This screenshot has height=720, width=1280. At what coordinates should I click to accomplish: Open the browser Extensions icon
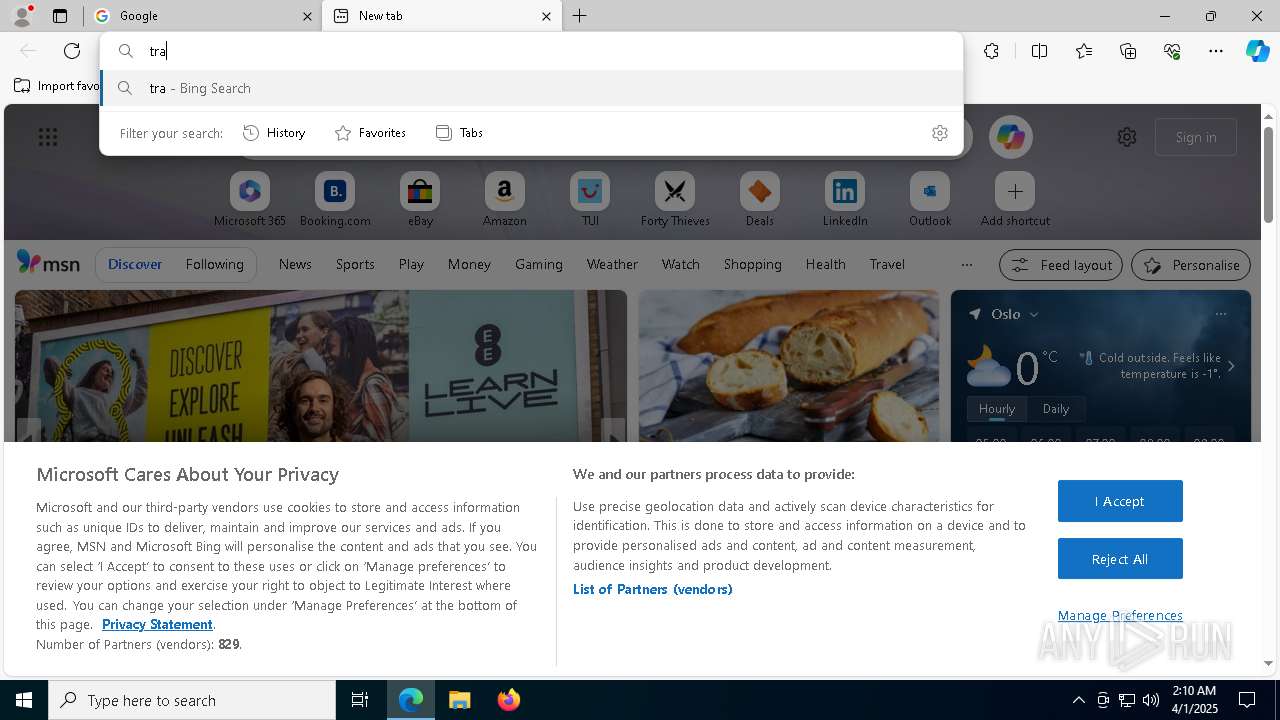(x=991, y=51)
